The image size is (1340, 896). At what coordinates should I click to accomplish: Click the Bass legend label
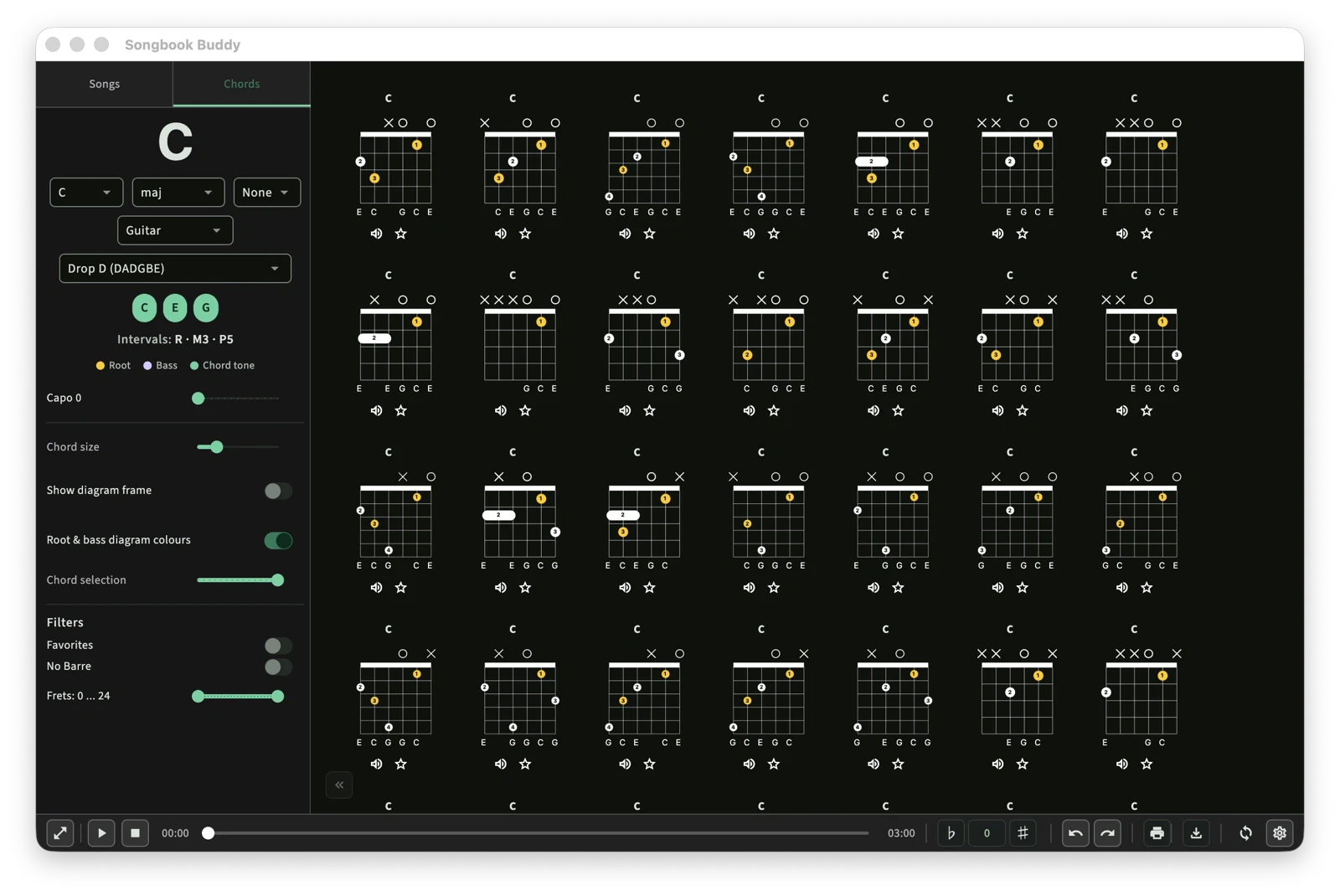pyautogui.click(x=167, y=365)
